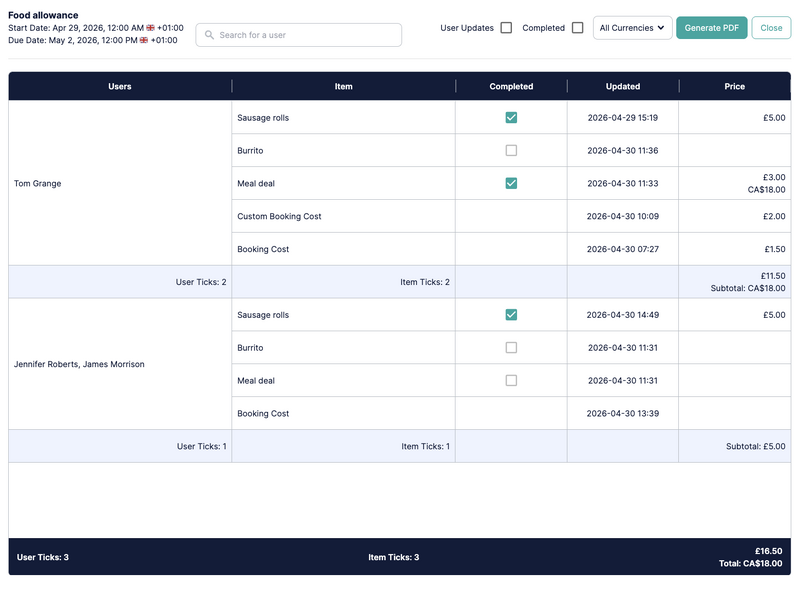
Task: Click the Completed column header
Action: [x=511, y=86]
